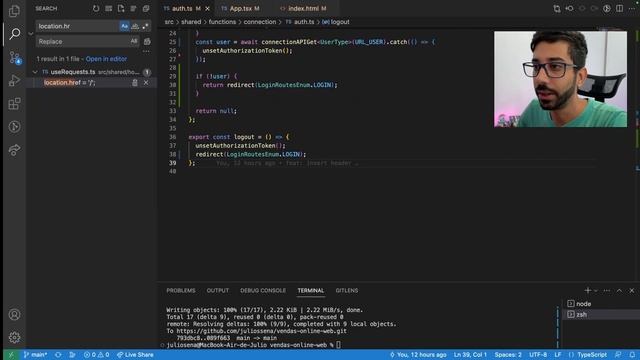The width and height of the screenshot is (640, 360).
Task: Open the DEBUG CONSOLE panel tab
Action: [263, 291]
